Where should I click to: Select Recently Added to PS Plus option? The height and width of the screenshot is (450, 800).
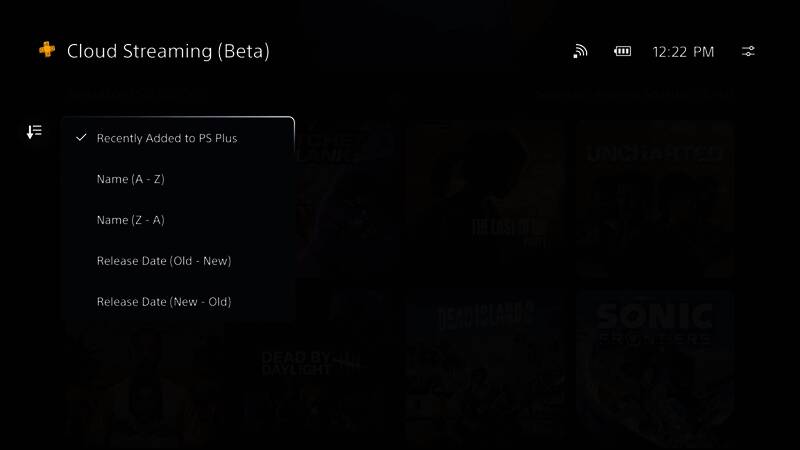click(x=178, y=138)
